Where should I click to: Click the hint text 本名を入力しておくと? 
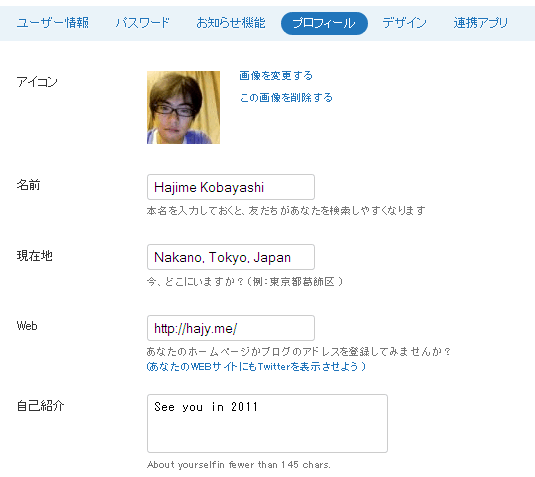click(286, 211)
